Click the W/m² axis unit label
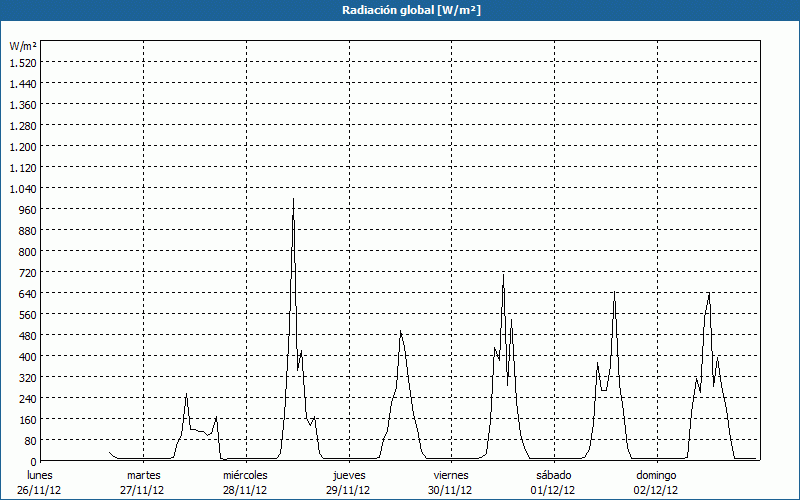800x500 pixels. (x=23, y=46)
